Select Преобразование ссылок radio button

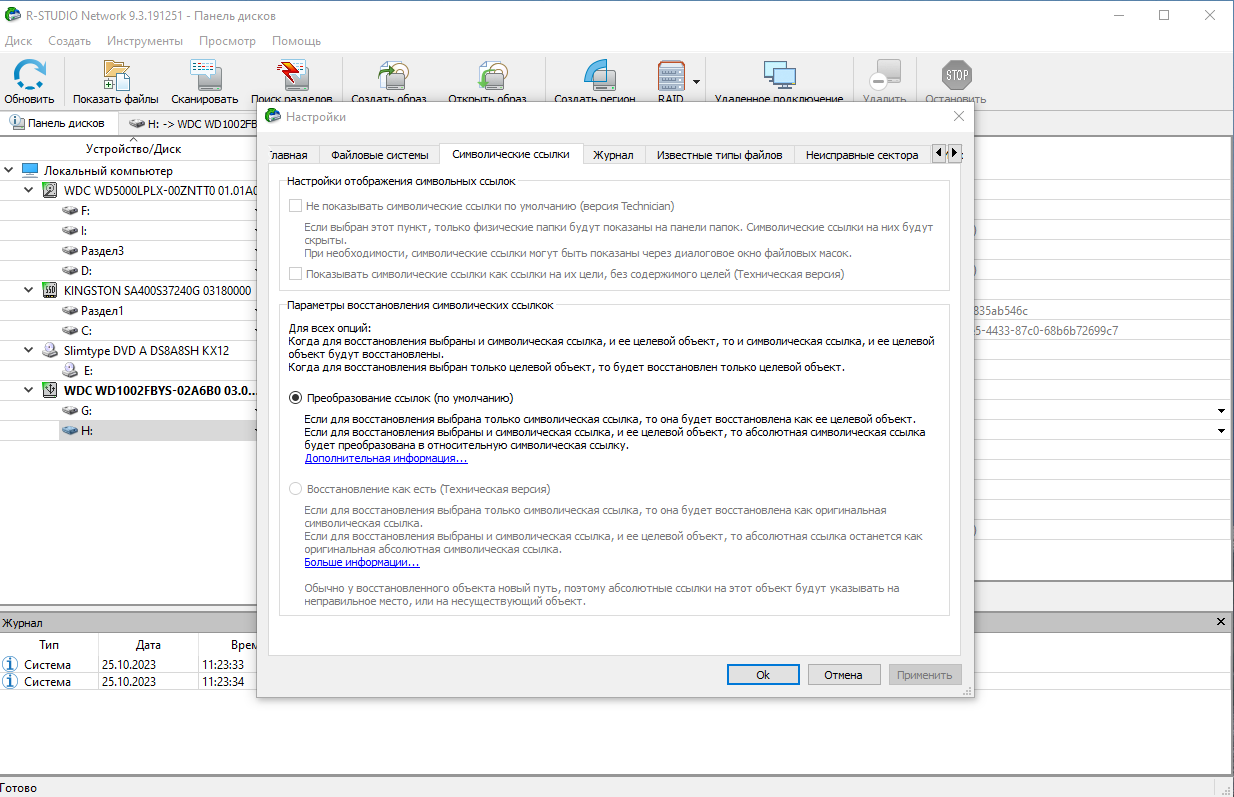click(x=295, y=397)
